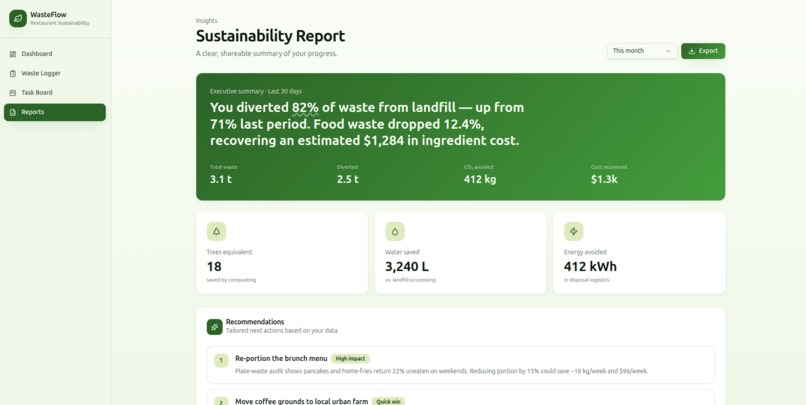This screenshot has width=806, height=405.
Task: Click the WasteFlow app name
Action: click(x=48, y=15)
